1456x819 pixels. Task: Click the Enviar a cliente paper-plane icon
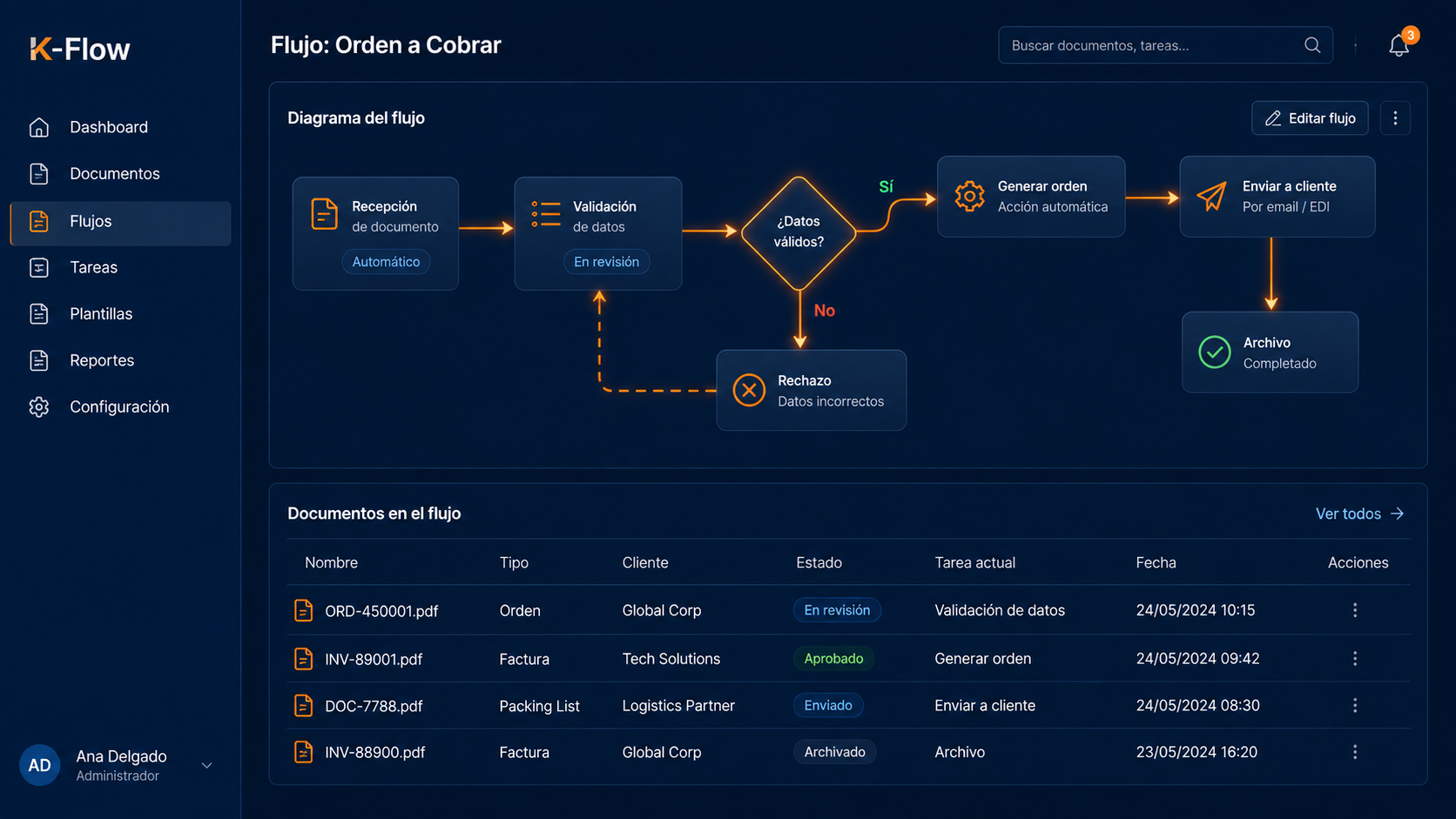tap(1211, 196)
